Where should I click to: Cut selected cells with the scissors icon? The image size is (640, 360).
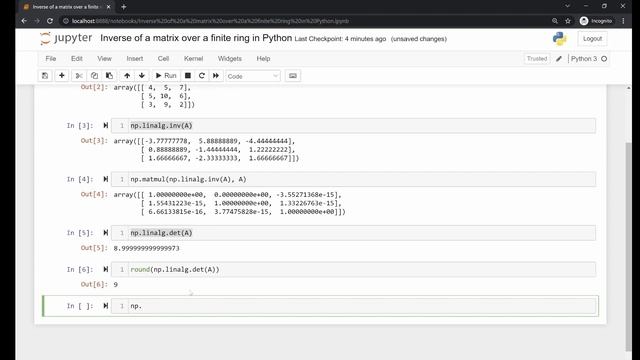(79, 76)
